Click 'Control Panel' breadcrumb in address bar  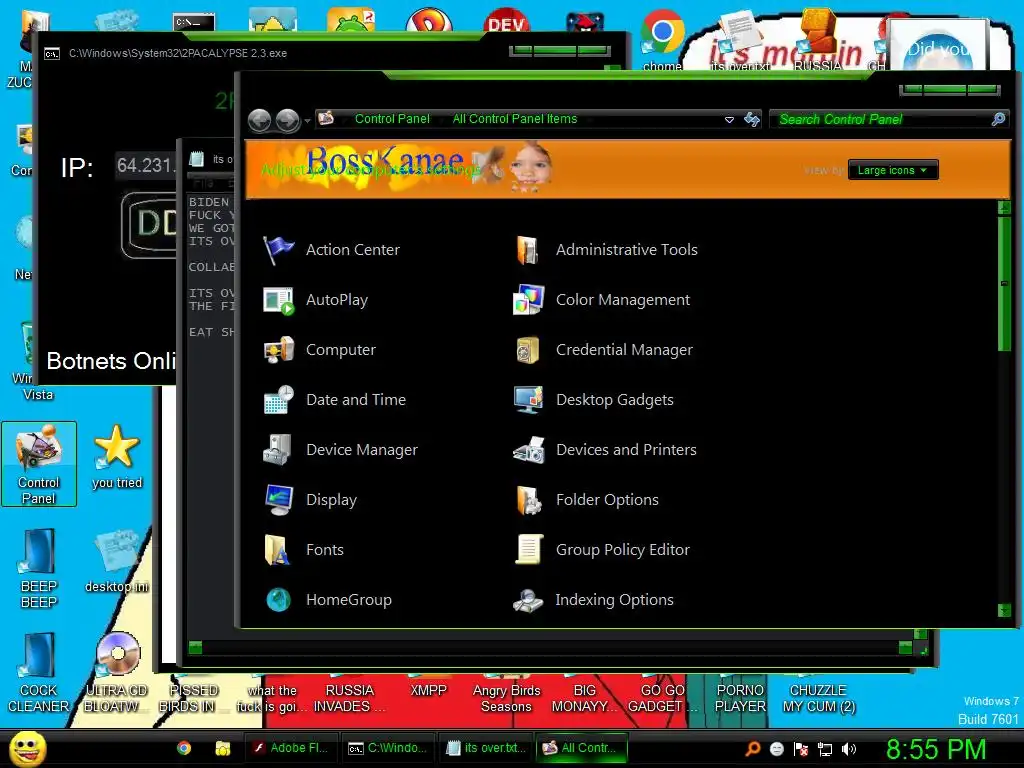coord(392,119)
